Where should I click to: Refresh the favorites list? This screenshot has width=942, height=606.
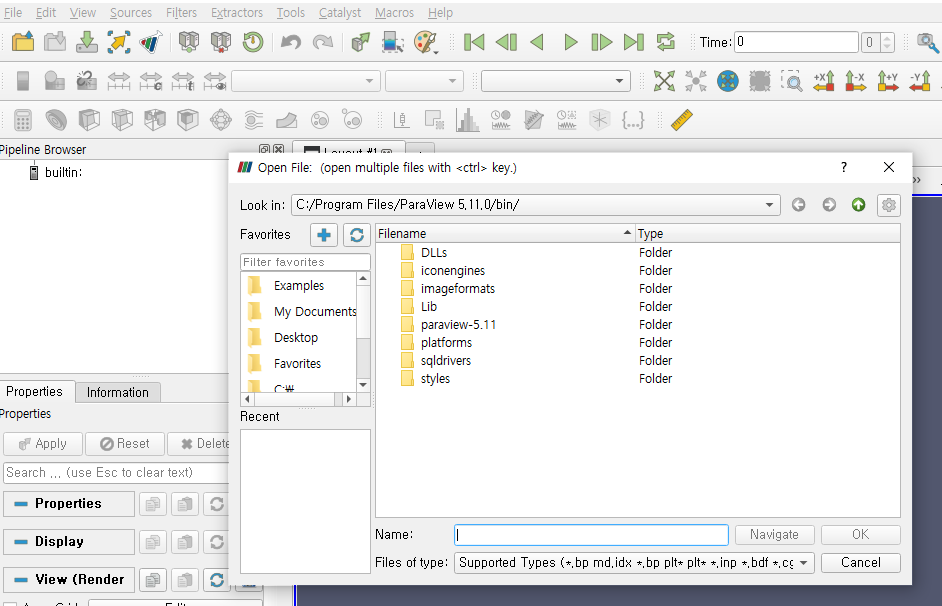click(357, 235)
